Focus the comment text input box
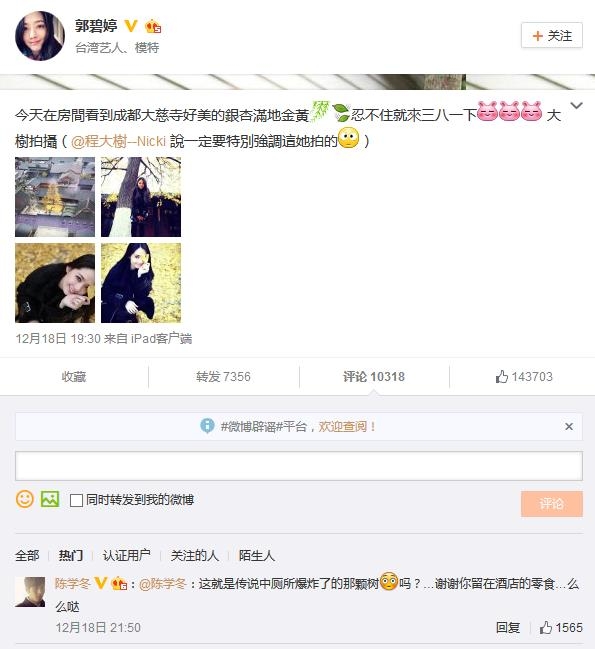595x649 pixels. point(299,466)
